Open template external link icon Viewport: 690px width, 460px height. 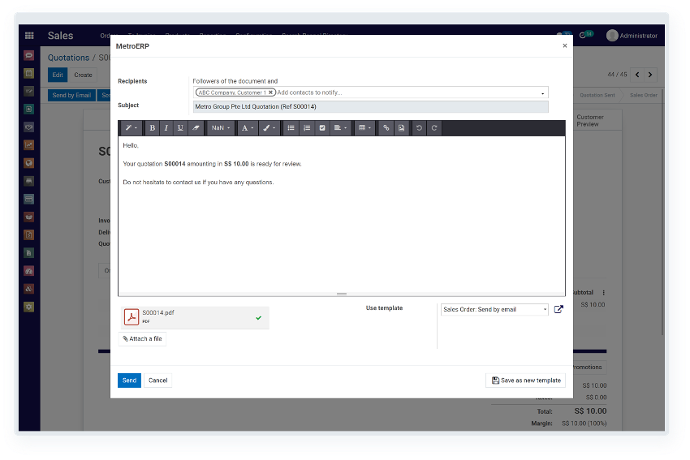click(x=558, y=309)
